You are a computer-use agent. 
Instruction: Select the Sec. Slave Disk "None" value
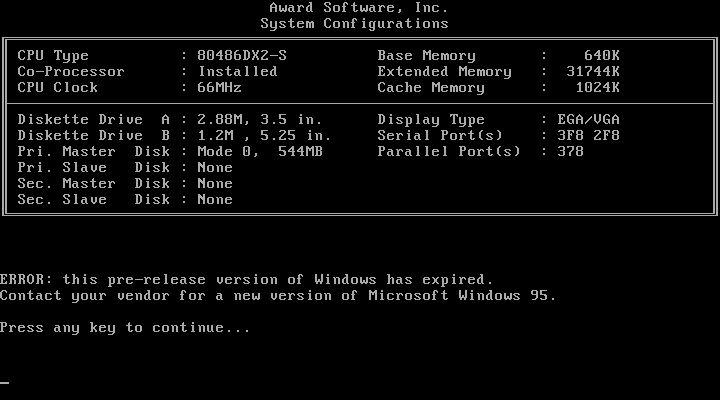(x=215, y=200)
